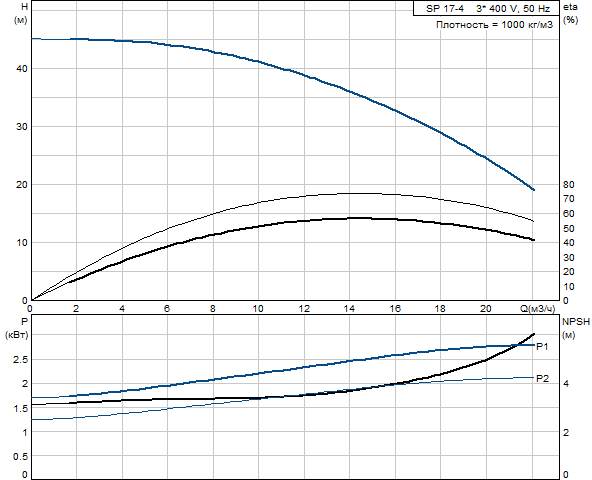Click the endpoint of blue head curve
The height and width of the screenshot is (480, 592).
(533, 190)
